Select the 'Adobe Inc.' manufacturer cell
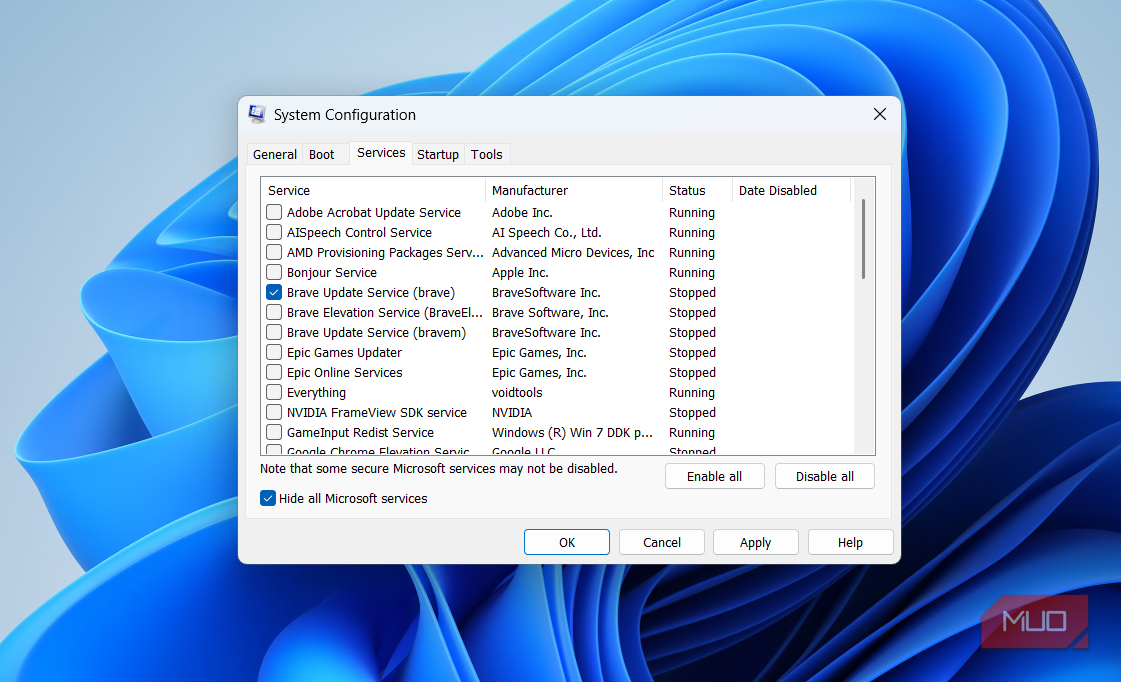This screenshot has height=682, width=1121. (522, 212)
